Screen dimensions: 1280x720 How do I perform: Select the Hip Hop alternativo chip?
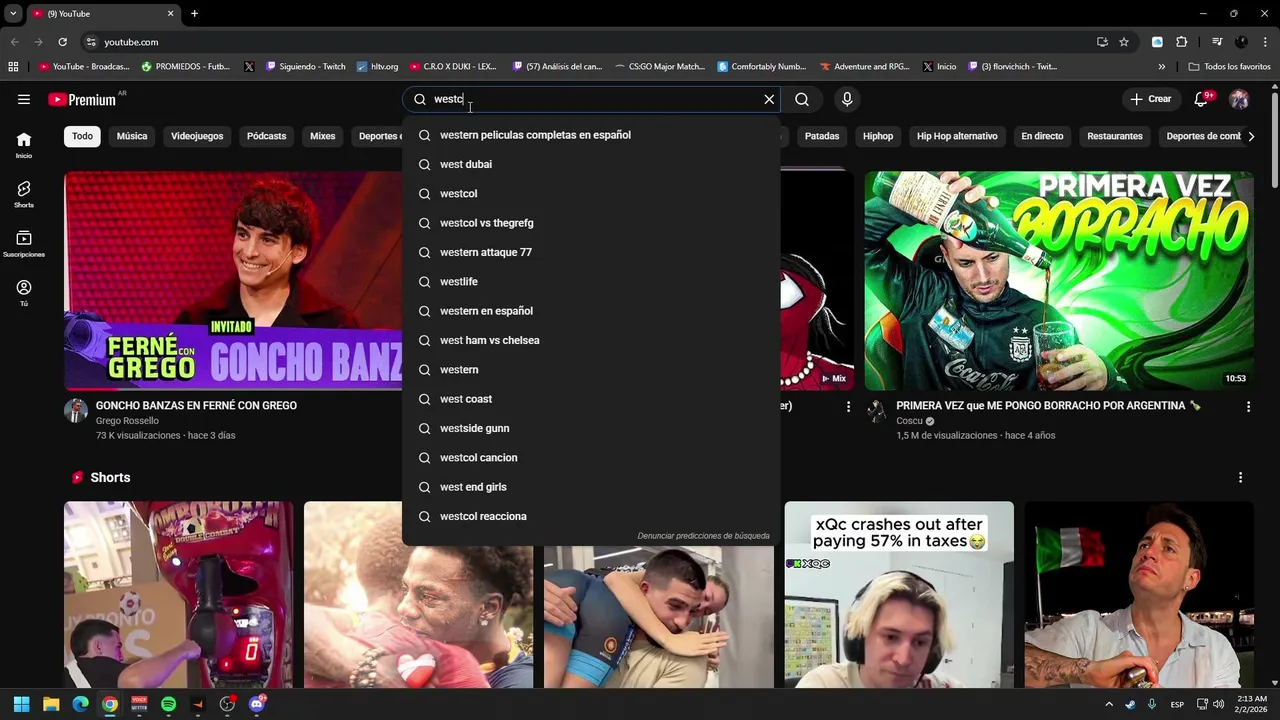pos(957,136)
